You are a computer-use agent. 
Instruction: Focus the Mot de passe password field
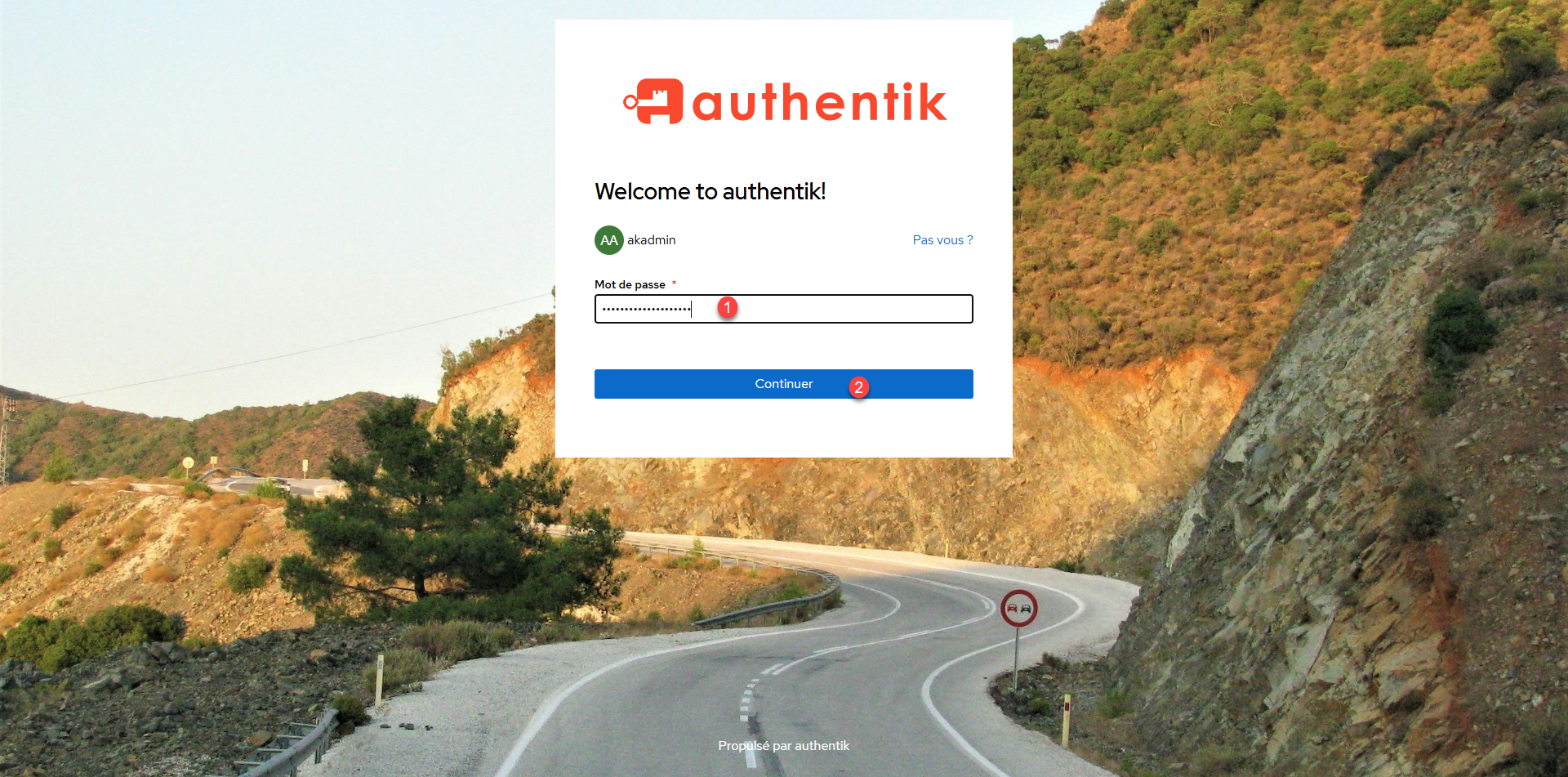(x=784, y=309)
